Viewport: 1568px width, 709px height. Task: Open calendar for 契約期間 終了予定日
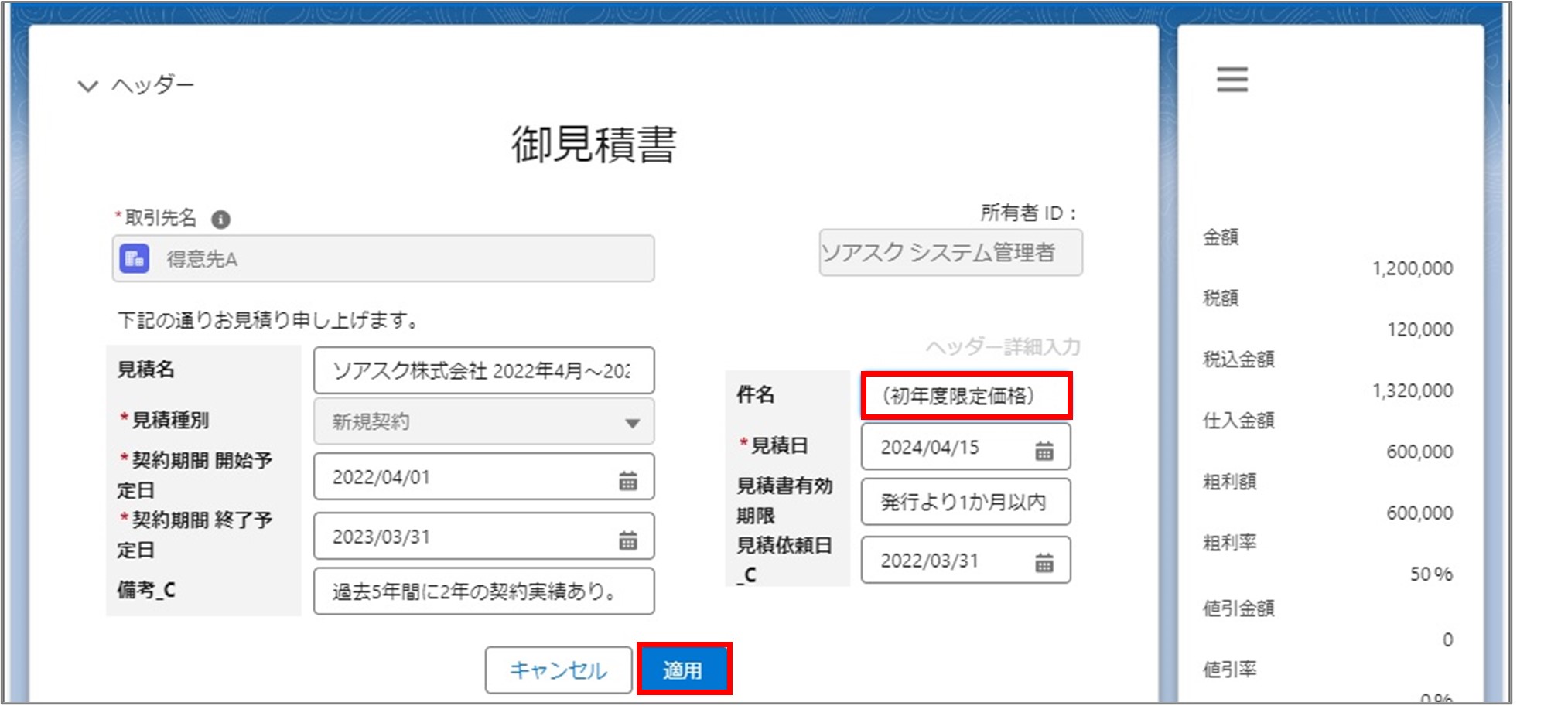pyautogui.click(x=628, y=540)
